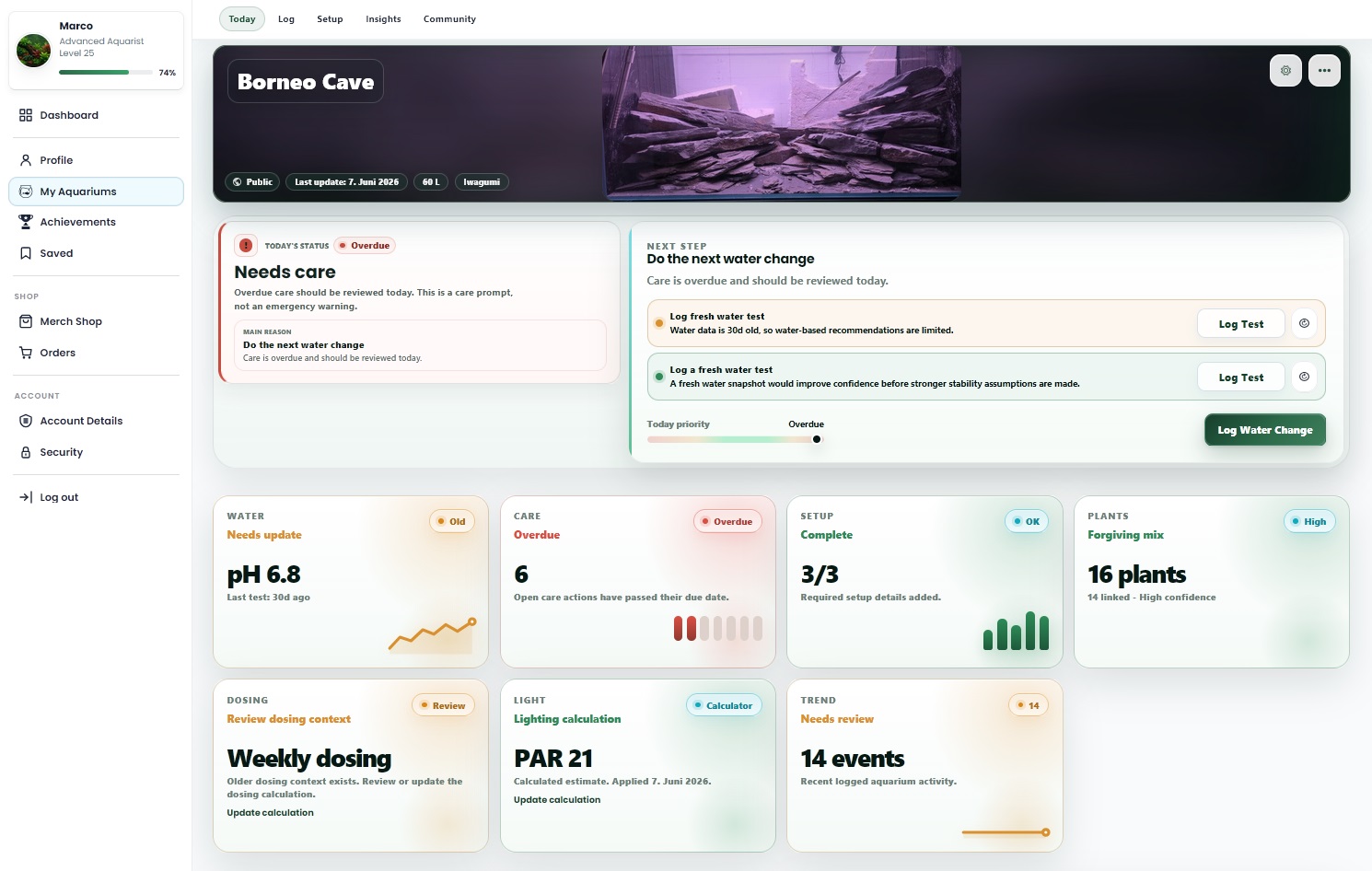The width and height of the screenshot is (1372, 871).
Task: Click the Calculator badge on Light card
Action: (x=724, y=705)
